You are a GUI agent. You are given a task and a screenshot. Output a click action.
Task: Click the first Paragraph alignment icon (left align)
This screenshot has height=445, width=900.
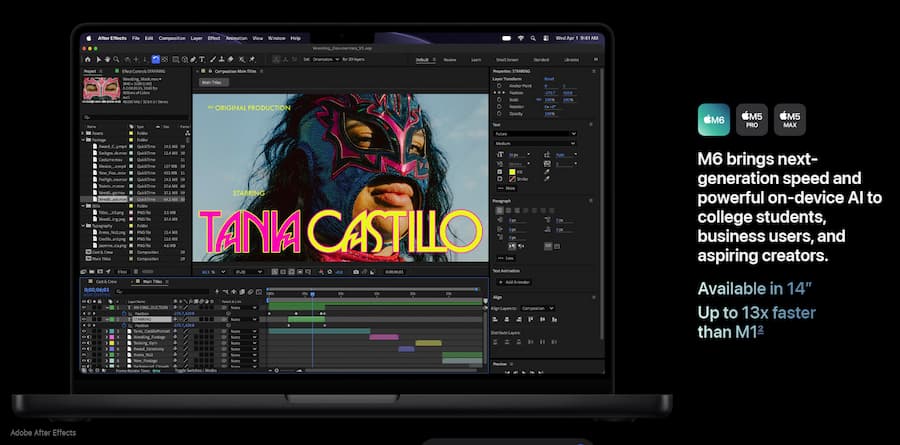coord(499,211)
